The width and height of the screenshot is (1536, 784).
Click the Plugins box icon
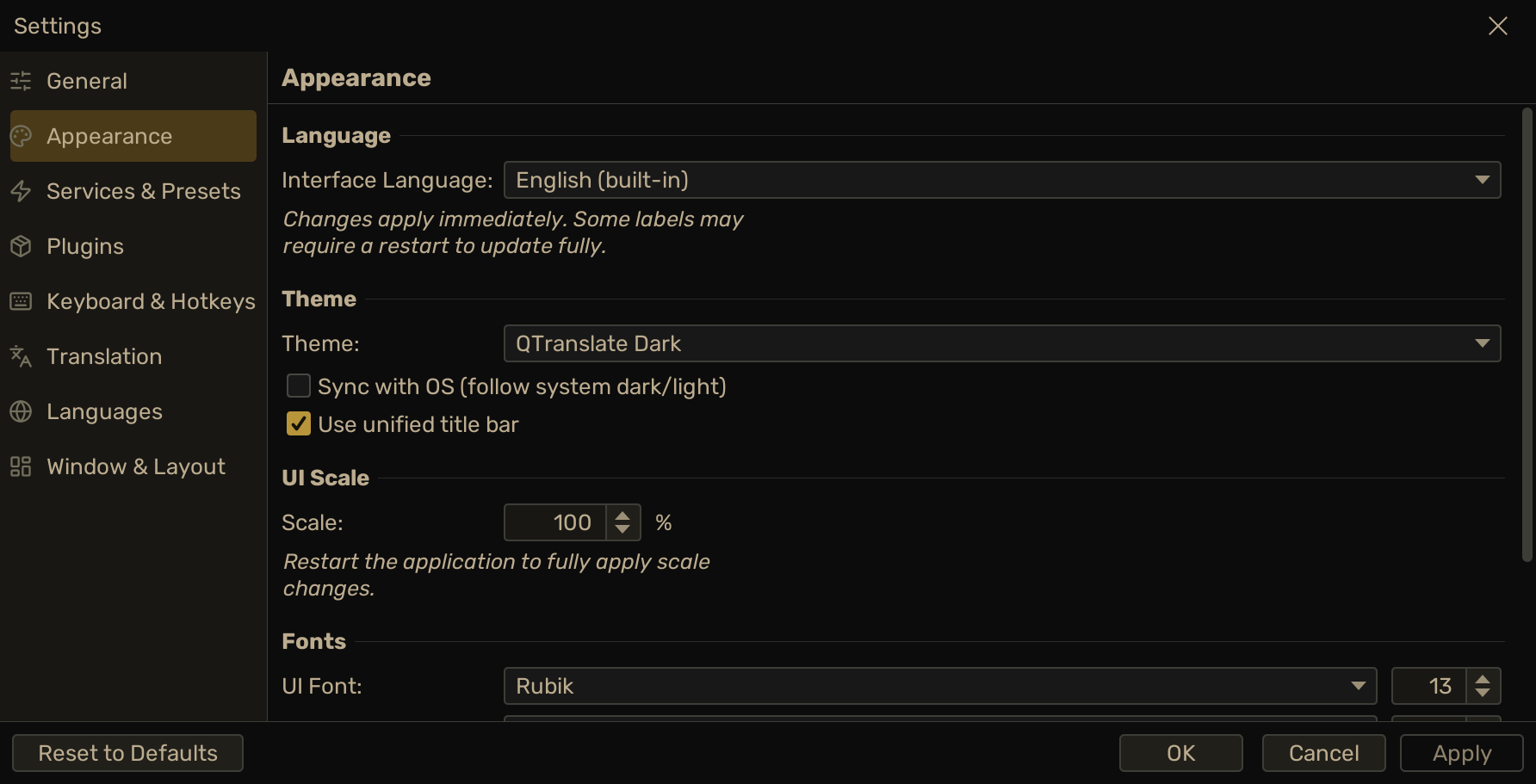point(21,246)
